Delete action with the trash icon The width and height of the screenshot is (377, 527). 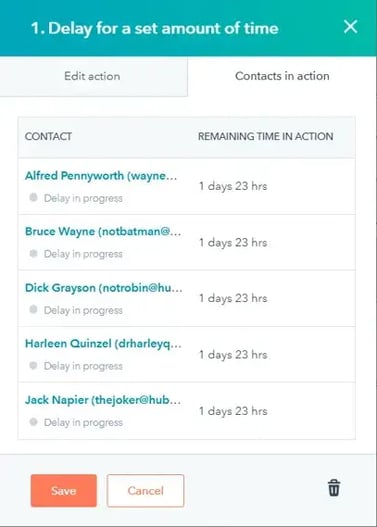point(334,488)
